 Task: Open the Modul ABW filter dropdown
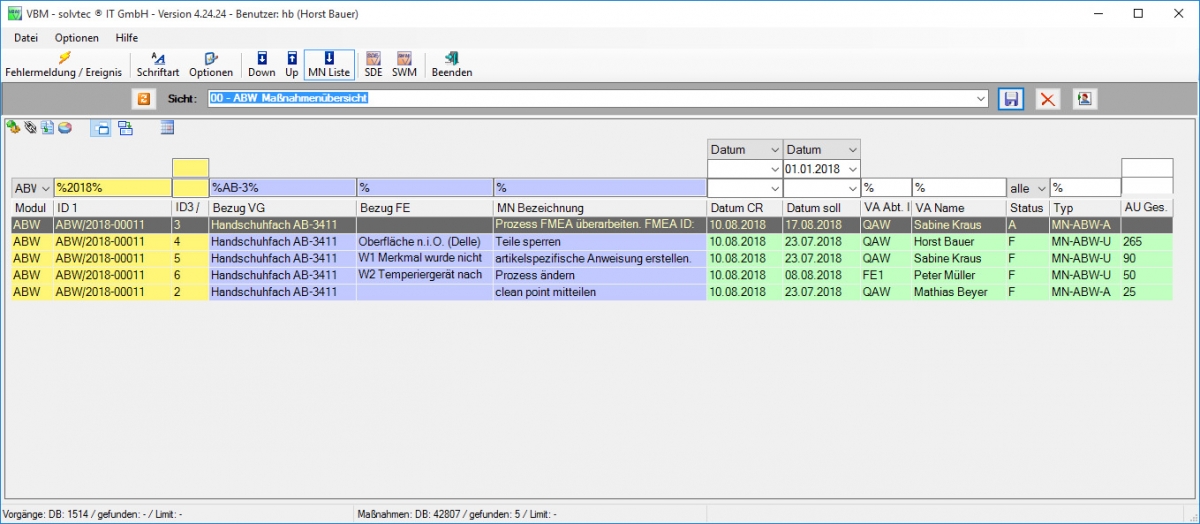[44, 188]
